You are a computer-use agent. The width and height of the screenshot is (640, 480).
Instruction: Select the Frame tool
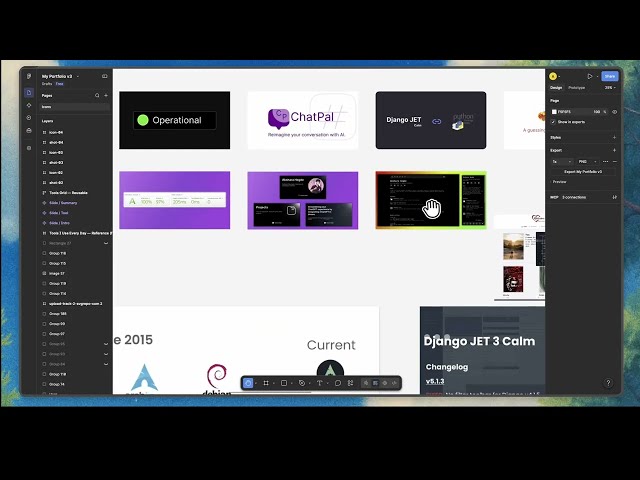point(266,383)
